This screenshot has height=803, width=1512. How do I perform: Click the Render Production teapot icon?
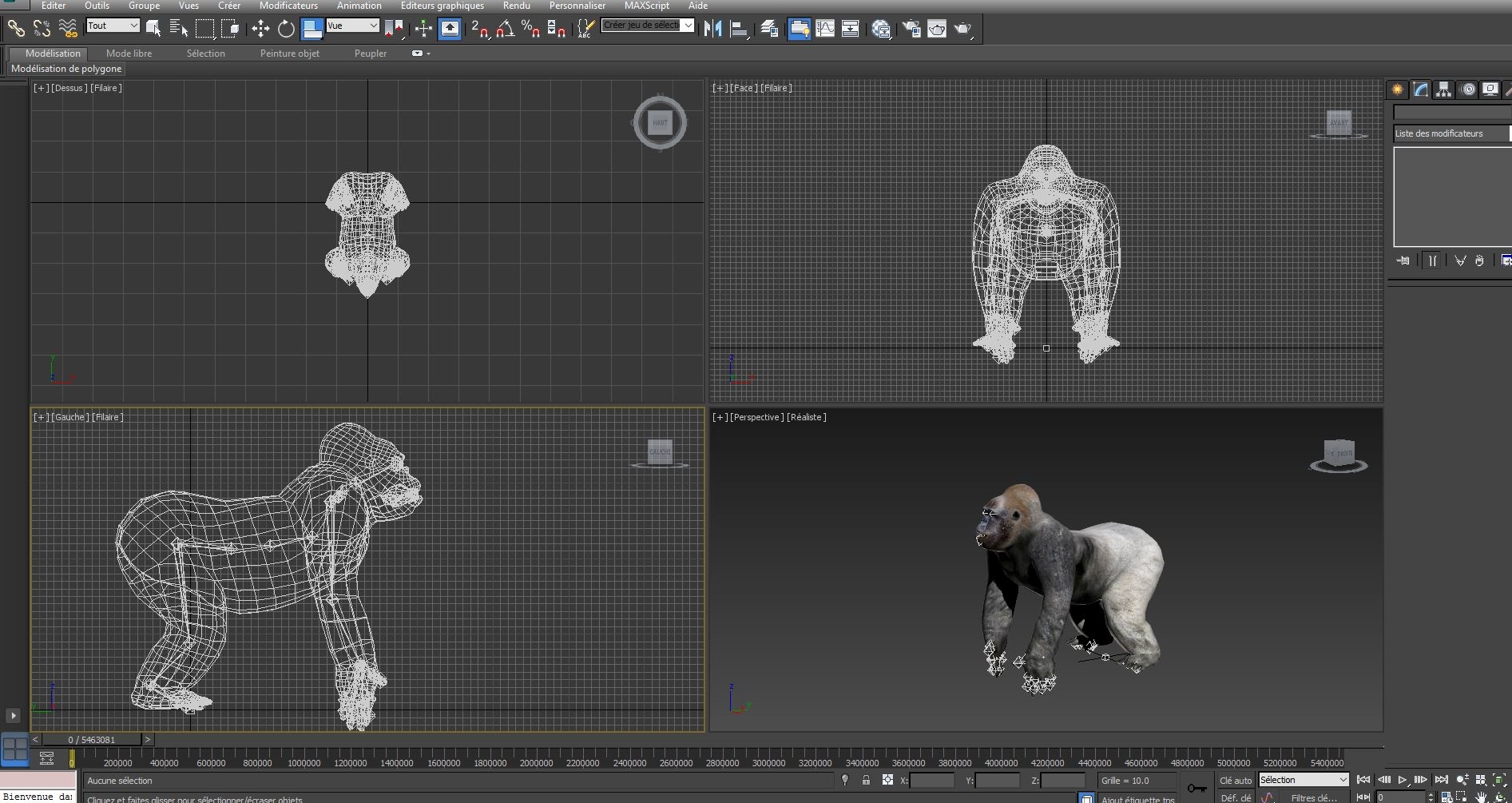[963, 29]
